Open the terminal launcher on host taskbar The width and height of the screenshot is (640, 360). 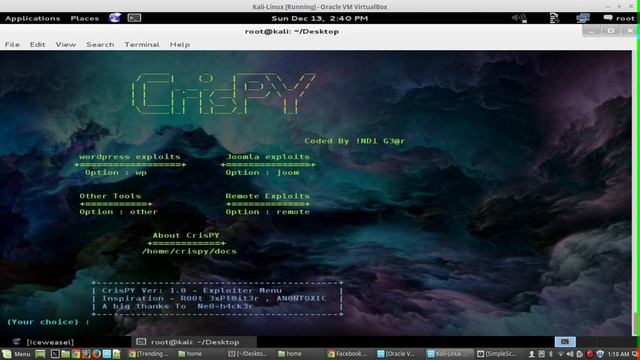pos(55,354)
